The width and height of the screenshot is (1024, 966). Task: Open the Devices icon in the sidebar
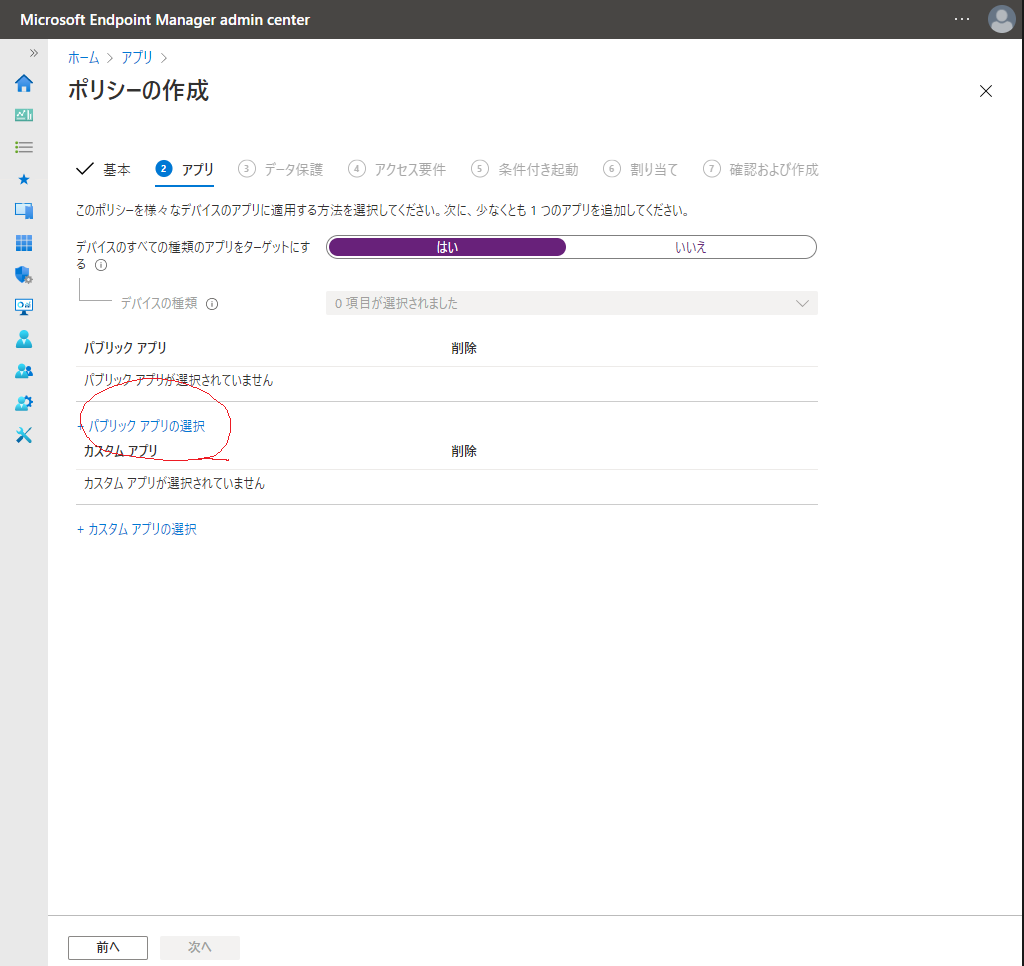click(24, 210)
